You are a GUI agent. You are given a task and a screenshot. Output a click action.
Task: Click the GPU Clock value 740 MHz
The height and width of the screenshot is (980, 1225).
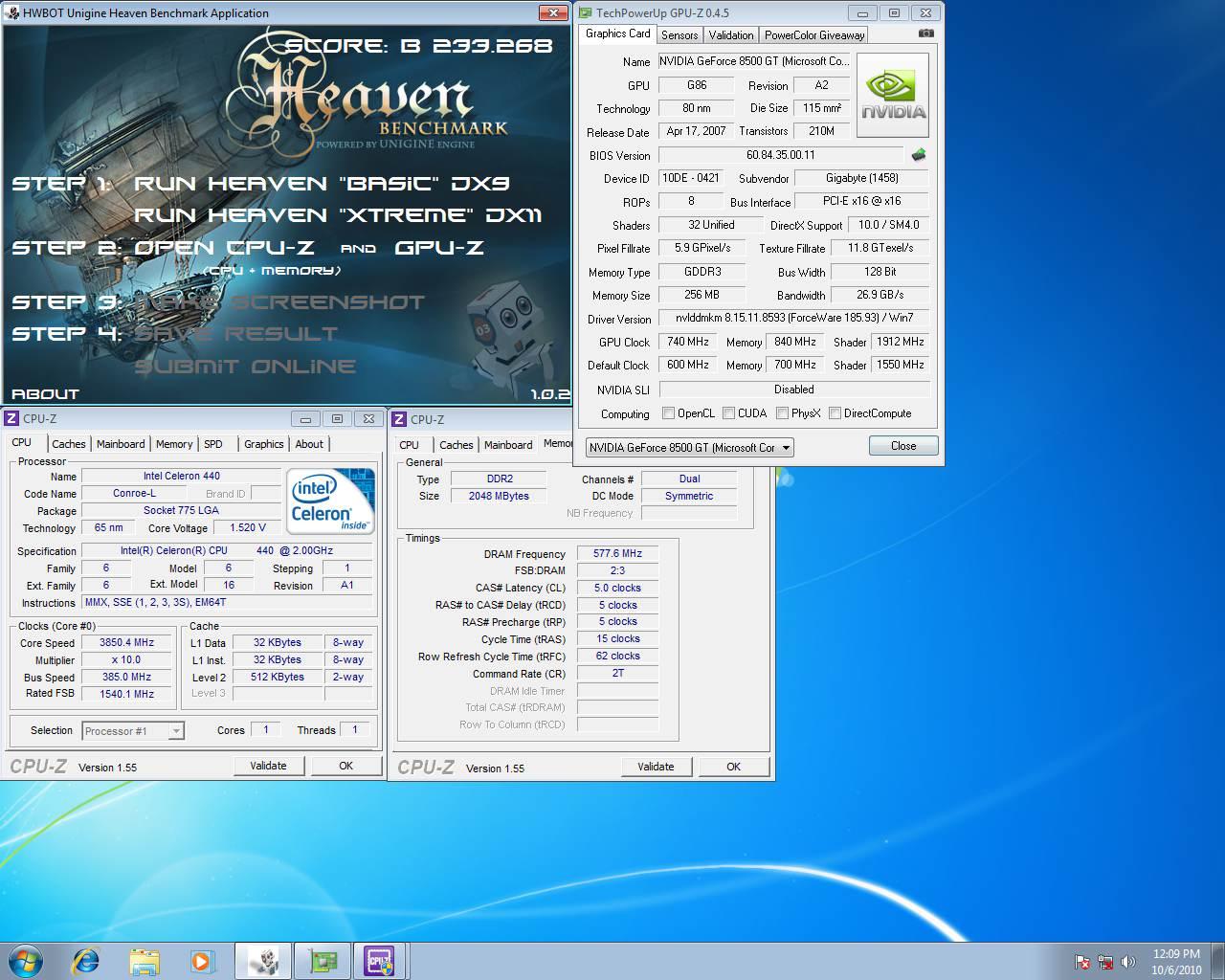click(688, 342)
